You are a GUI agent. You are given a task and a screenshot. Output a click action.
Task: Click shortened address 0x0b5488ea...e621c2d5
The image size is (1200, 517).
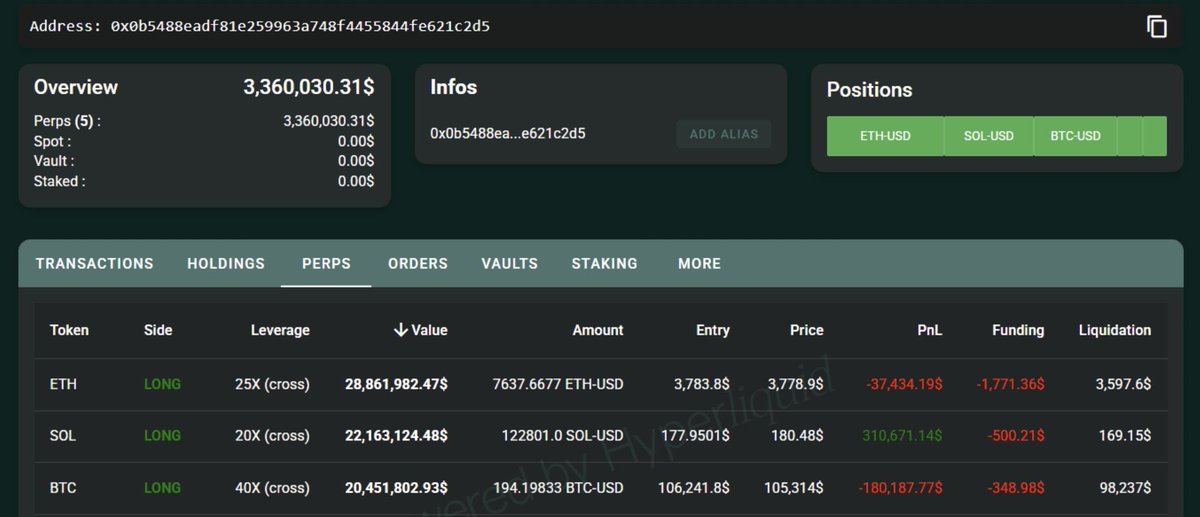[x=508, y=133]
